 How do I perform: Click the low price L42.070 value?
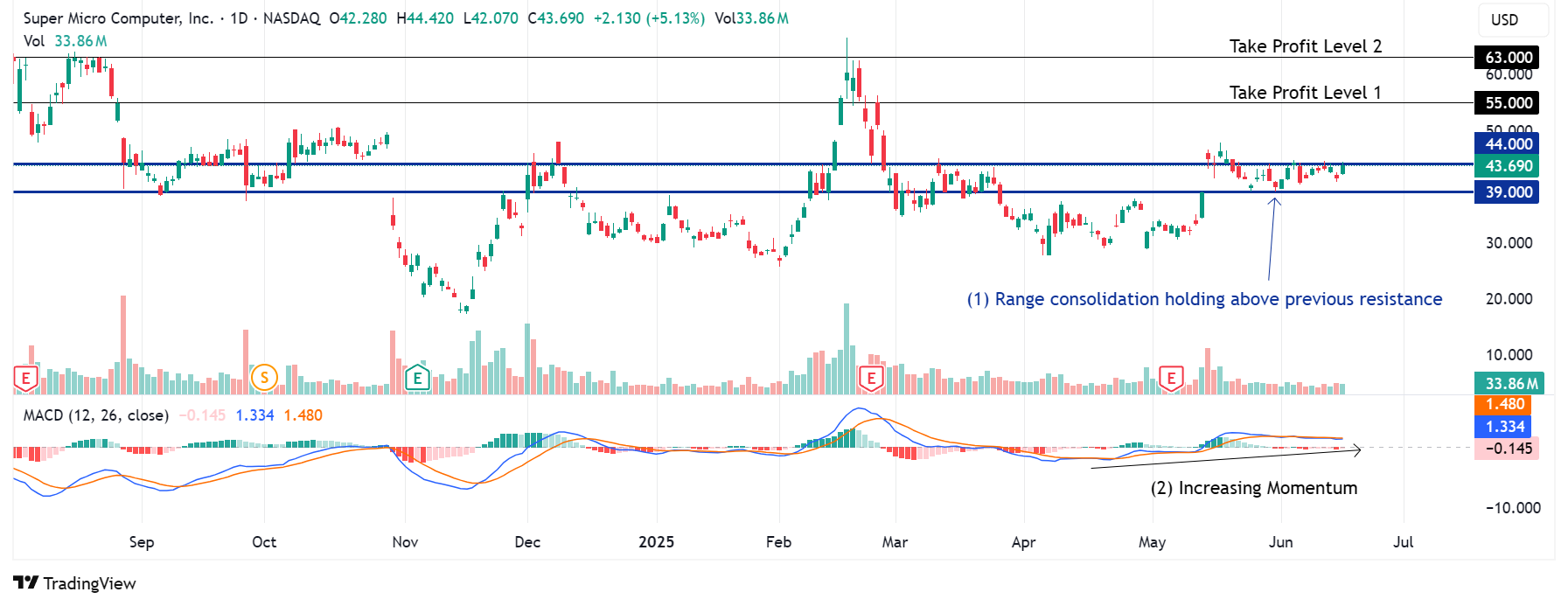click(x=491, y=18)
